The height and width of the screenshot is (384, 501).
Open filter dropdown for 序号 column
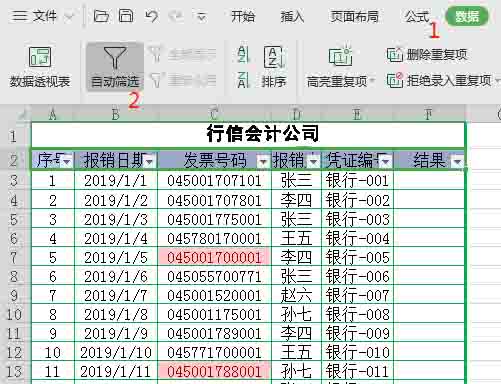67,162
